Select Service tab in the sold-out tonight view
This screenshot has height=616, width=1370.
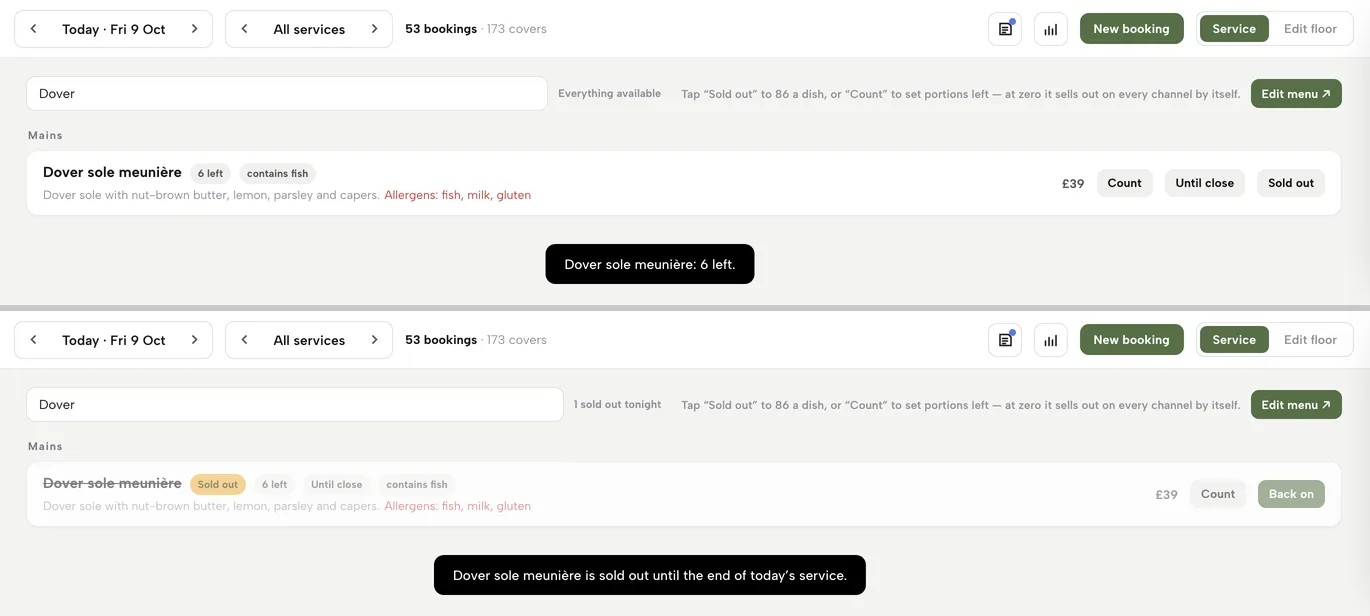click(1234, 340)
